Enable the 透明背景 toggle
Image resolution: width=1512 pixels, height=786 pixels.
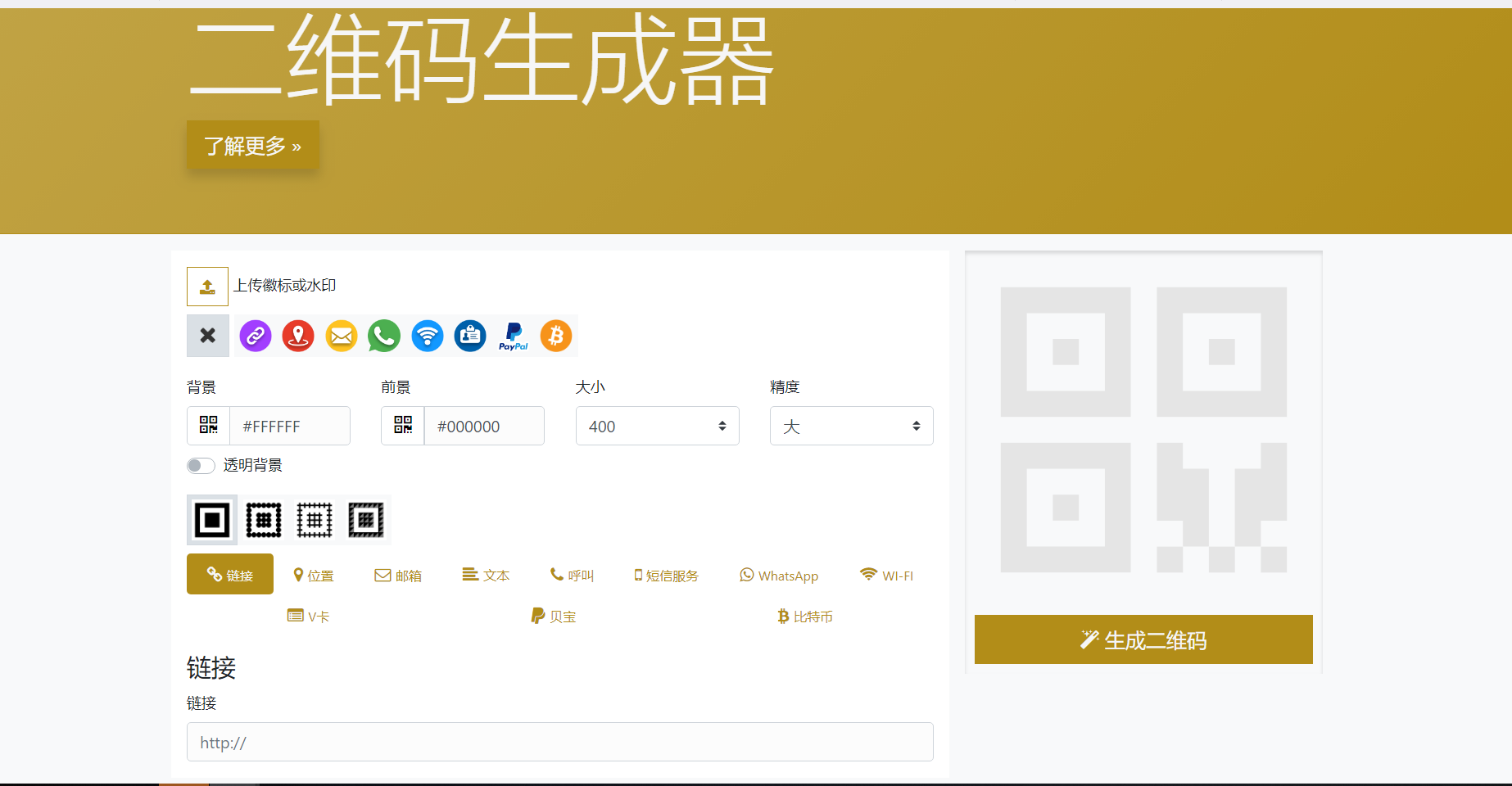click(x=200, y=465)
